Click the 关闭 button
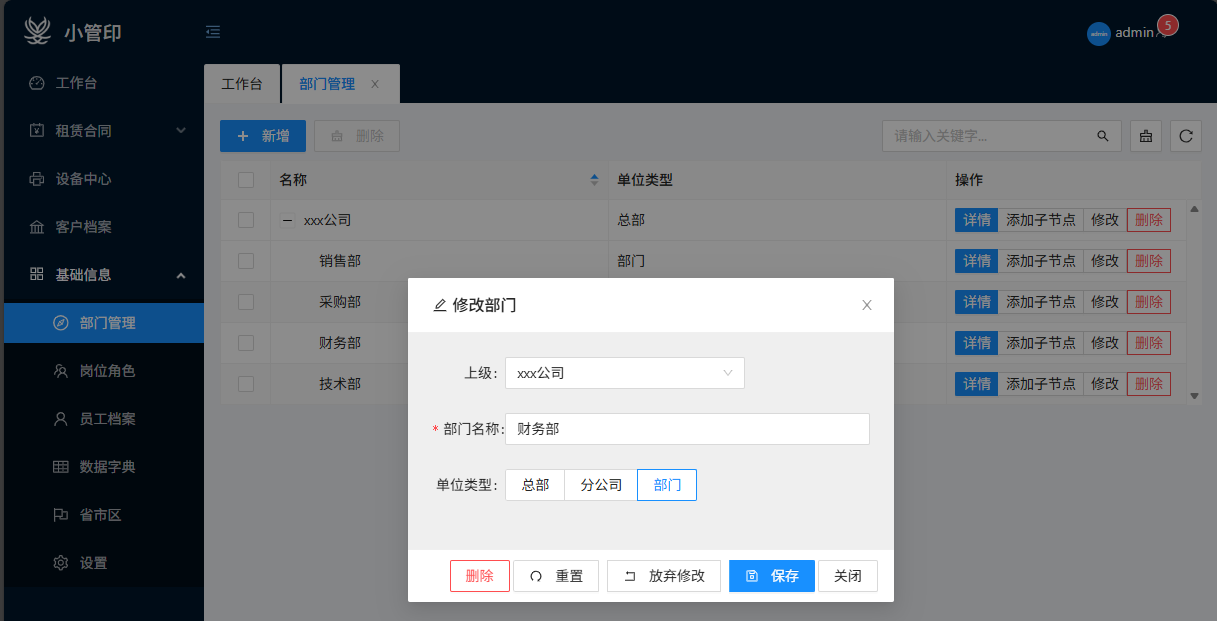Screen dimensions: 1217x621 848,576
